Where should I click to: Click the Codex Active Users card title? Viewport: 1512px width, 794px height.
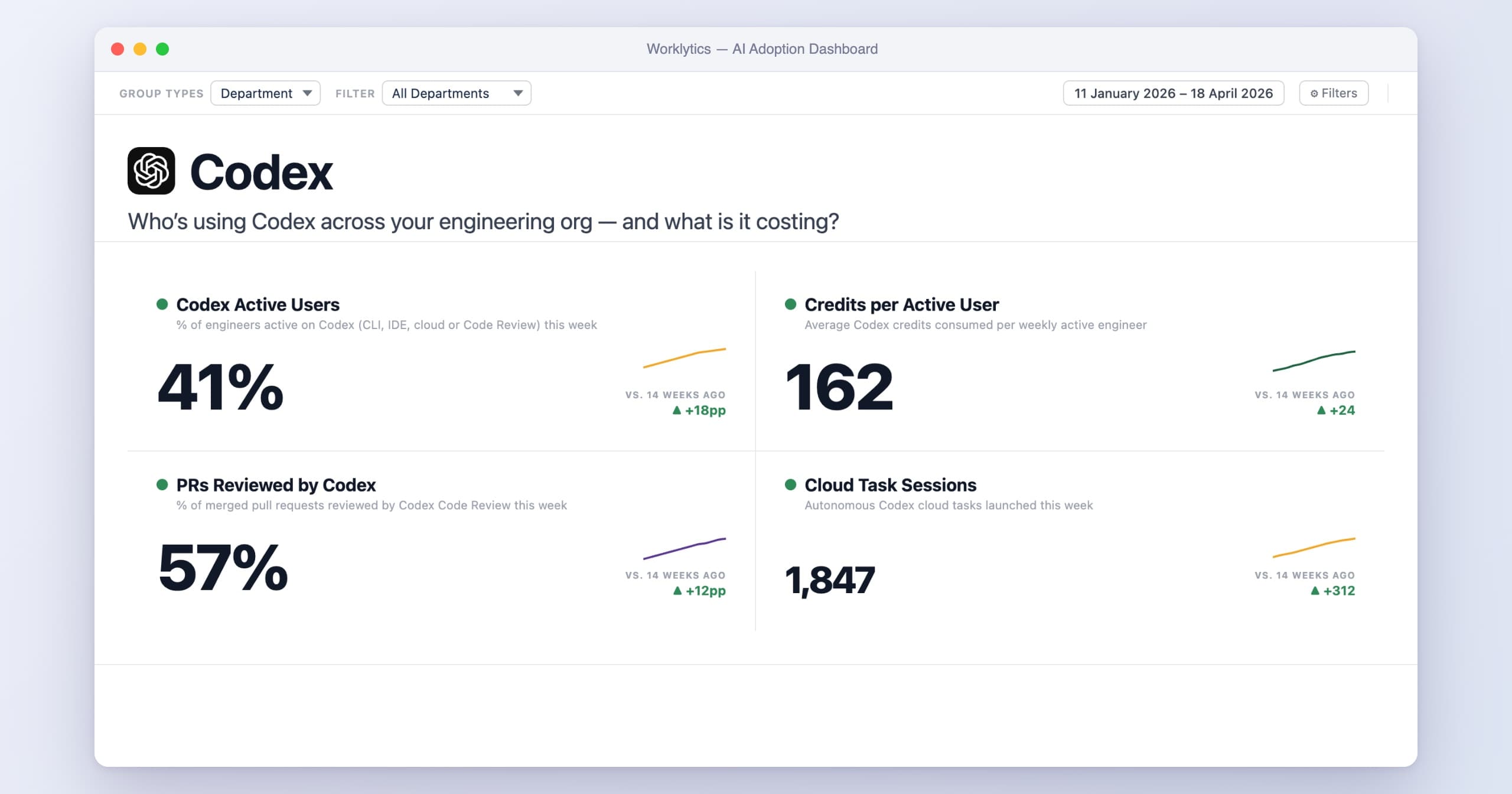point(258,304)
